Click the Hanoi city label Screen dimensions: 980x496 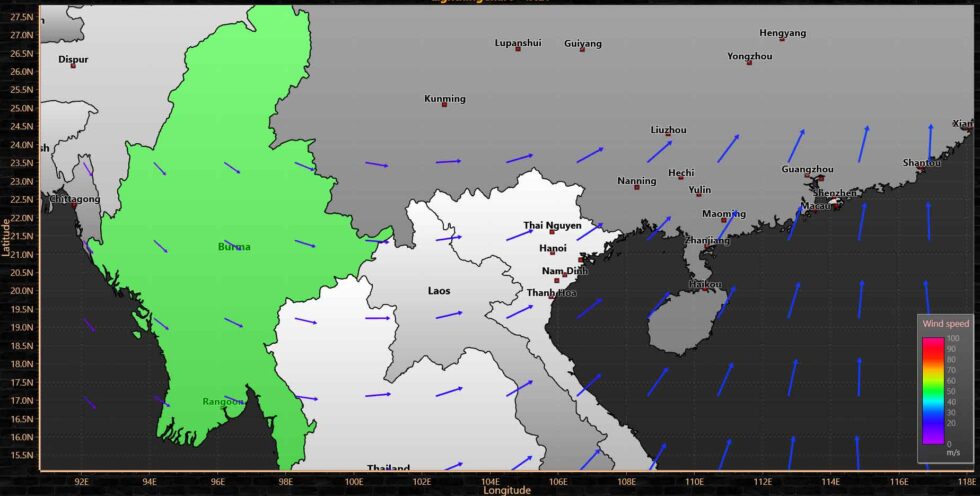(552, 248)
